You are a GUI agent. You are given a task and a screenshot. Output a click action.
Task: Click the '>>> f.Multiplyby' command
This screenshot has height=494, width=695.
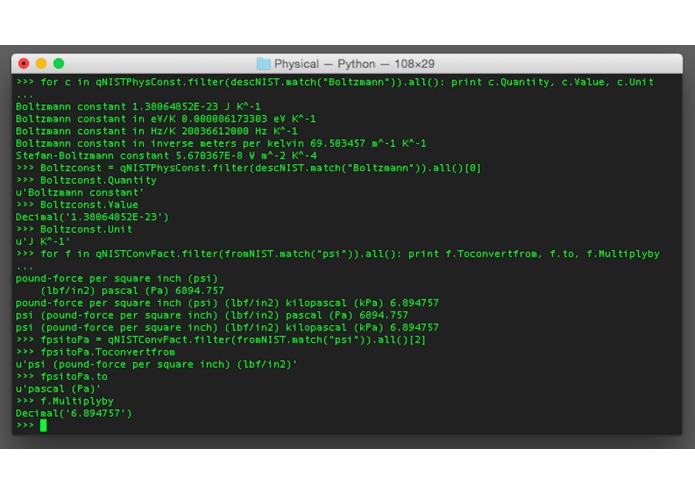coord(65,401)
